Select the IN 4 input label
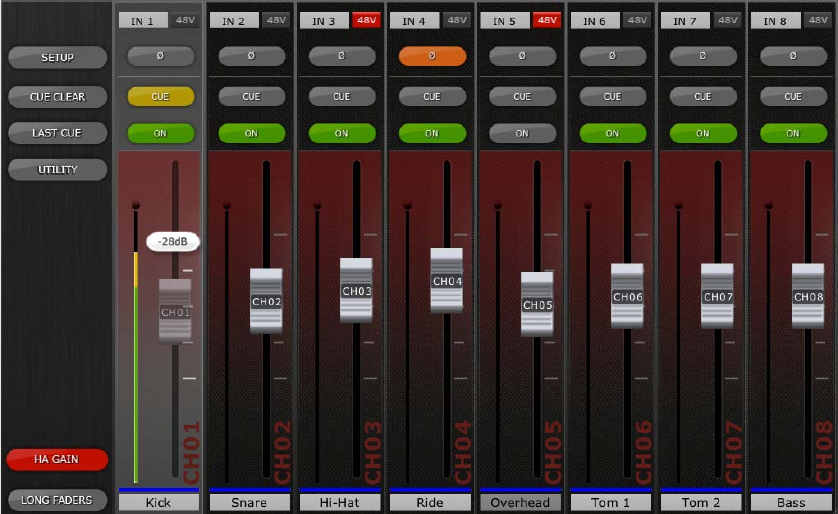Viewport: 838px width, 514px height. pos(415,21)
